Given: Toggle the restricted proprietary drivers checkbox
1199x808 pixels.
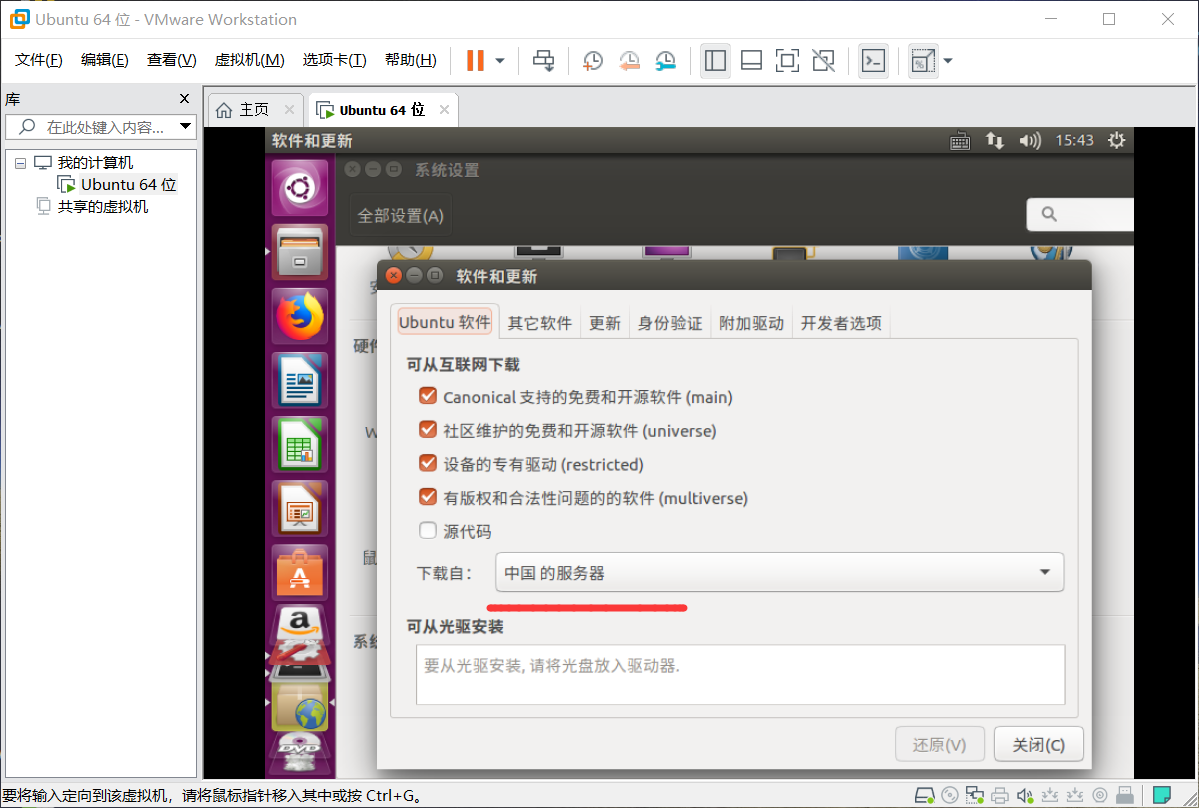Looking at the screenshot, I should [427, 463].
